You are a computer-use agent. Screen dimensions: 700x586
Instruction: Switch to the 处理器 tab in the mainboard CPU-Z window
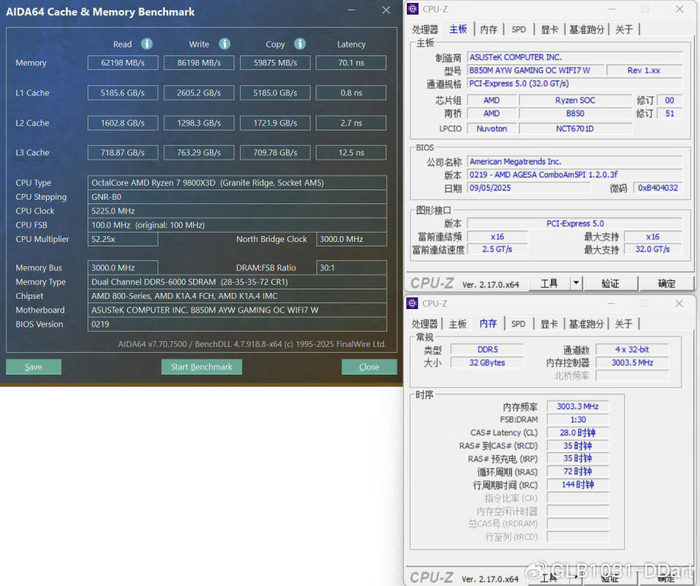click(x=425, y=29)
